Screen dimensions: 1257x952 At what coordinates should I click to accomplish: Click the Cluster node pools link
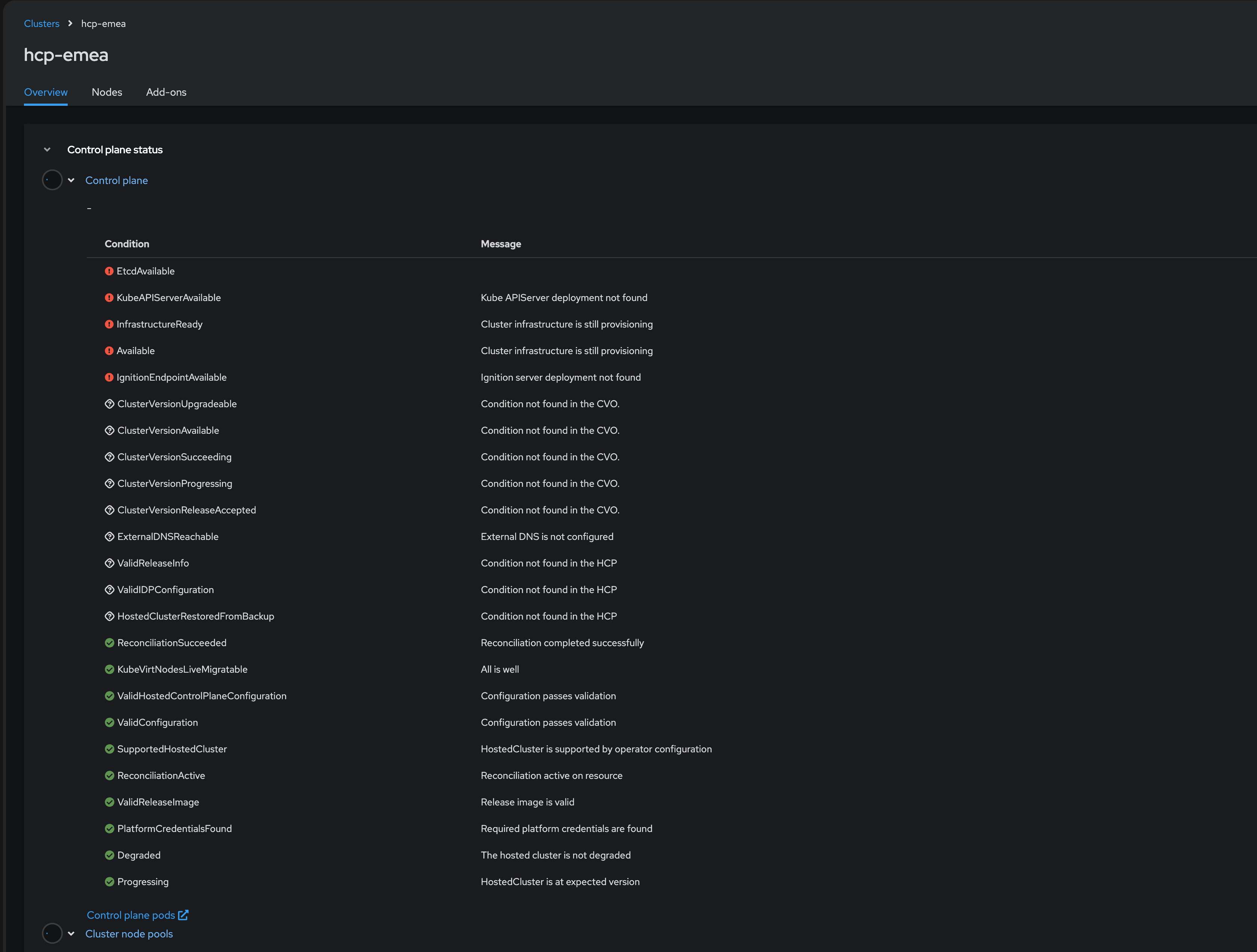(129, 934)
